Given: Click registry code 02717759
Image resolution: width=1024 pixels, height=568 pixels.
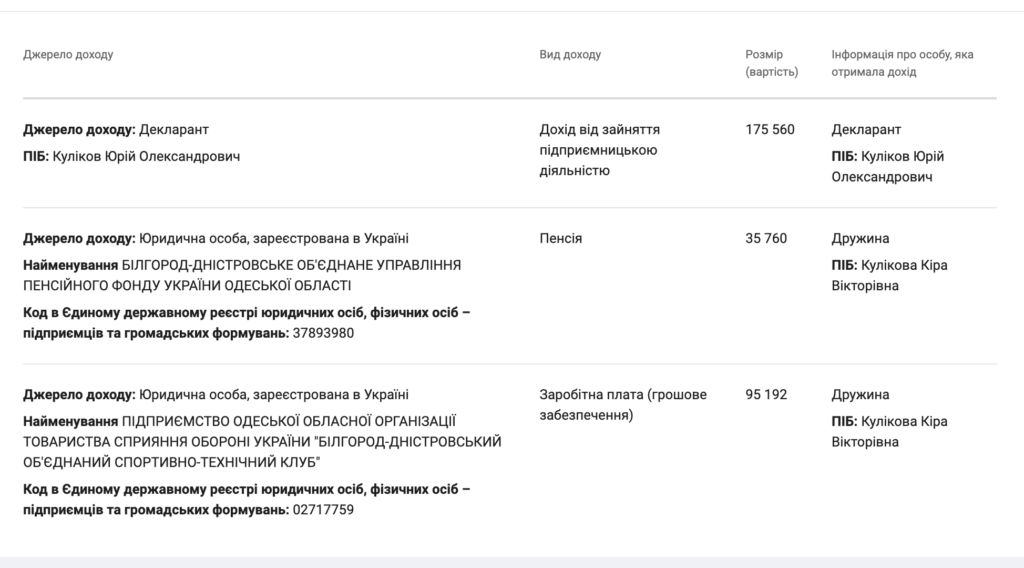Looking at the screenshot, I should point(322,510).
